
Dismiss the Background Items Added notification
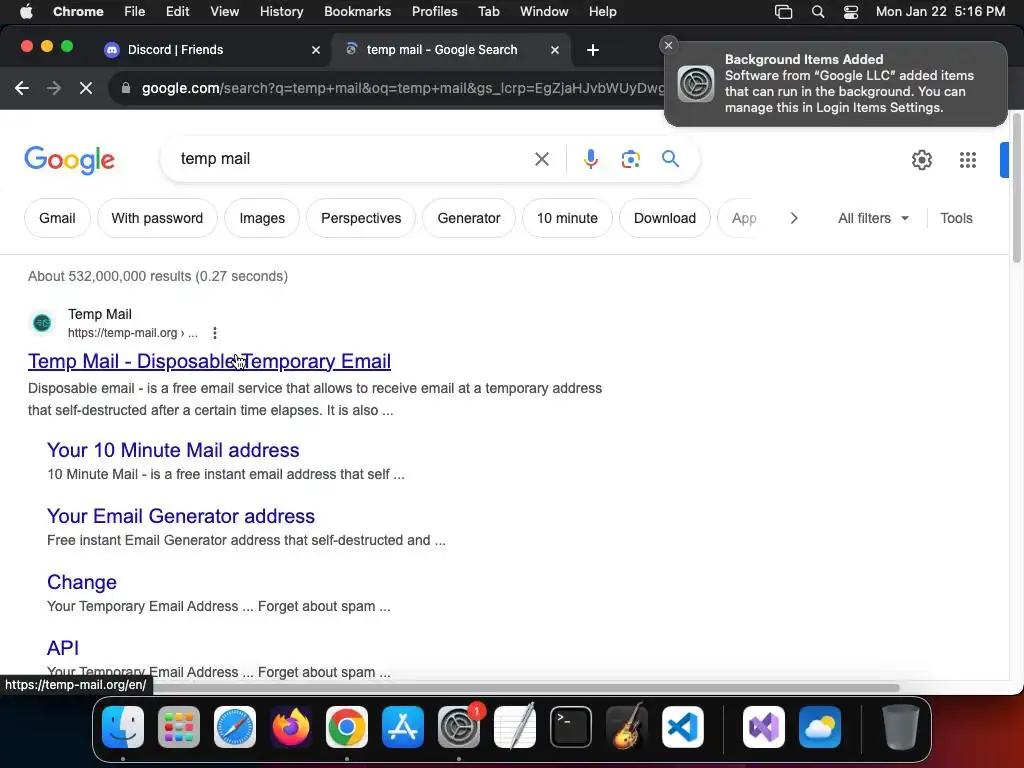(x=668, y=45)
